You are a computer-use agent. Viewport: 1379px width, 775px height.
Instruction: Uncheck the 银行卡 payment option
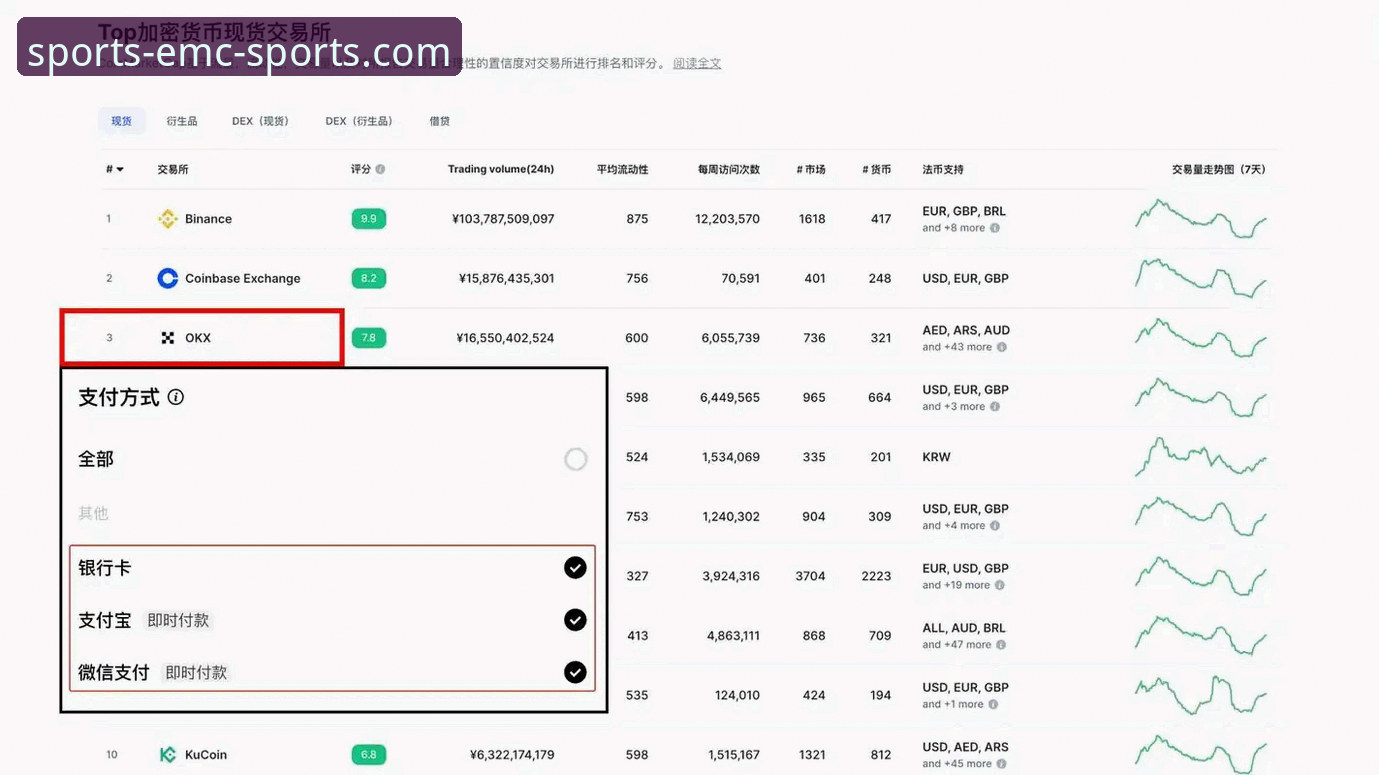(575, 568)
